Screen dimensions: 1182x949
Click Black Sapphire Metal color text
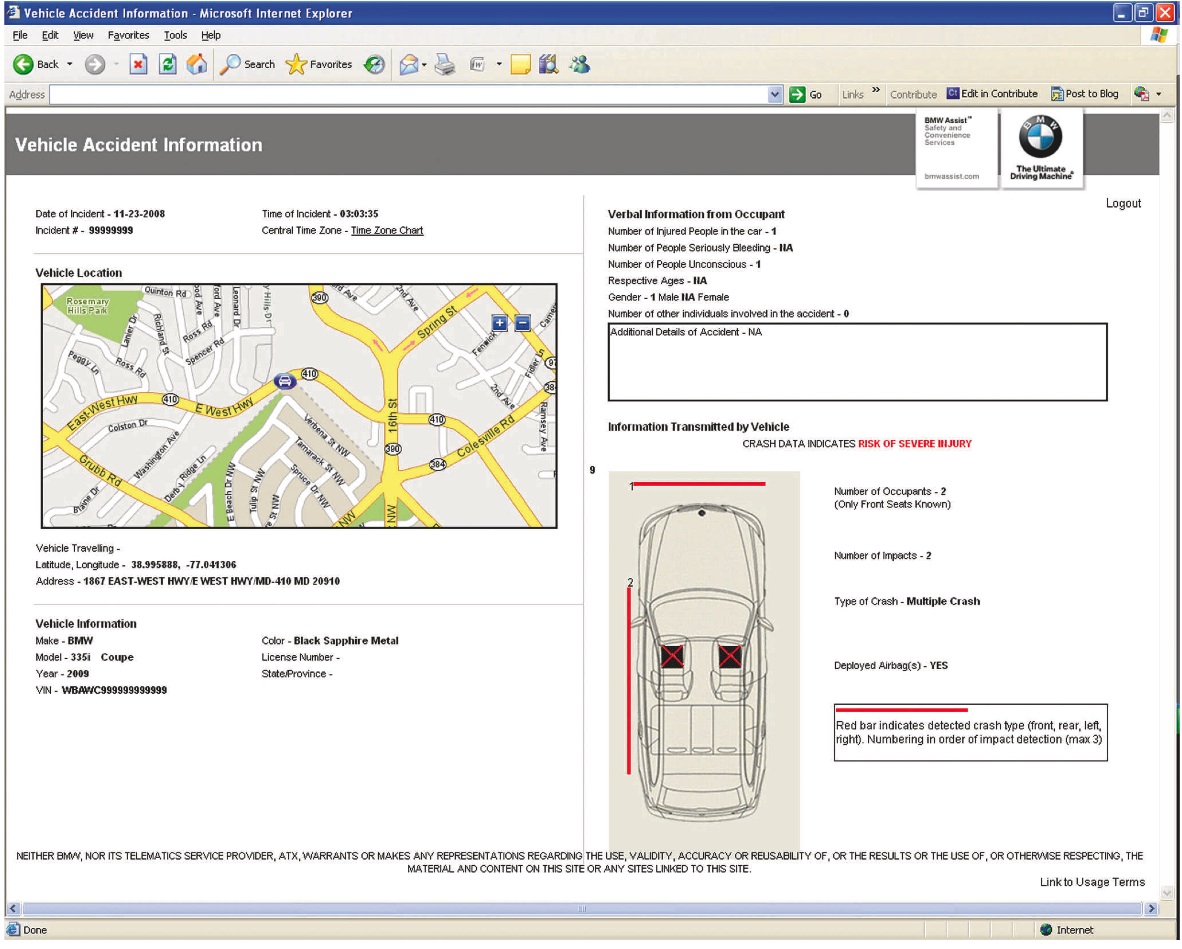[x=346, y=641]
